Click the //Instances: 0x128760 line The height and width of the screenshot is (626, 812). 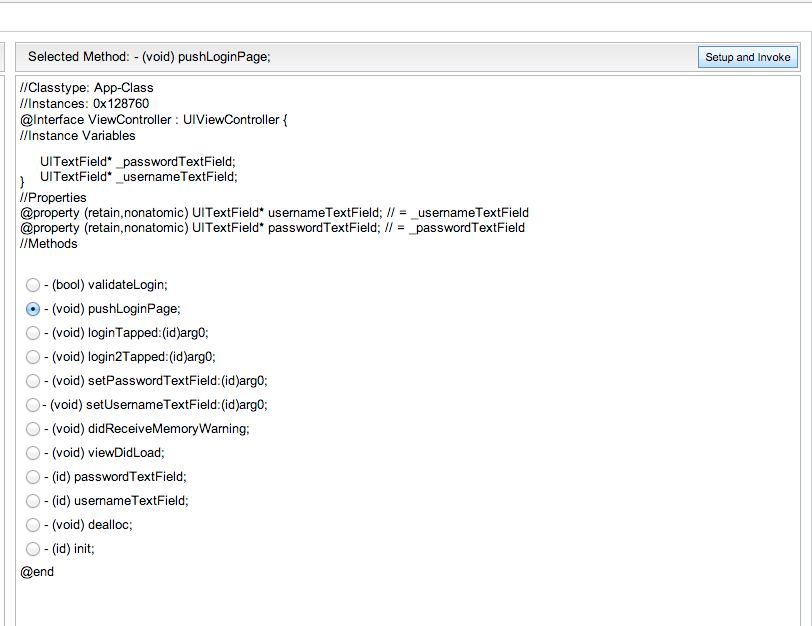(x=85, y=104)
